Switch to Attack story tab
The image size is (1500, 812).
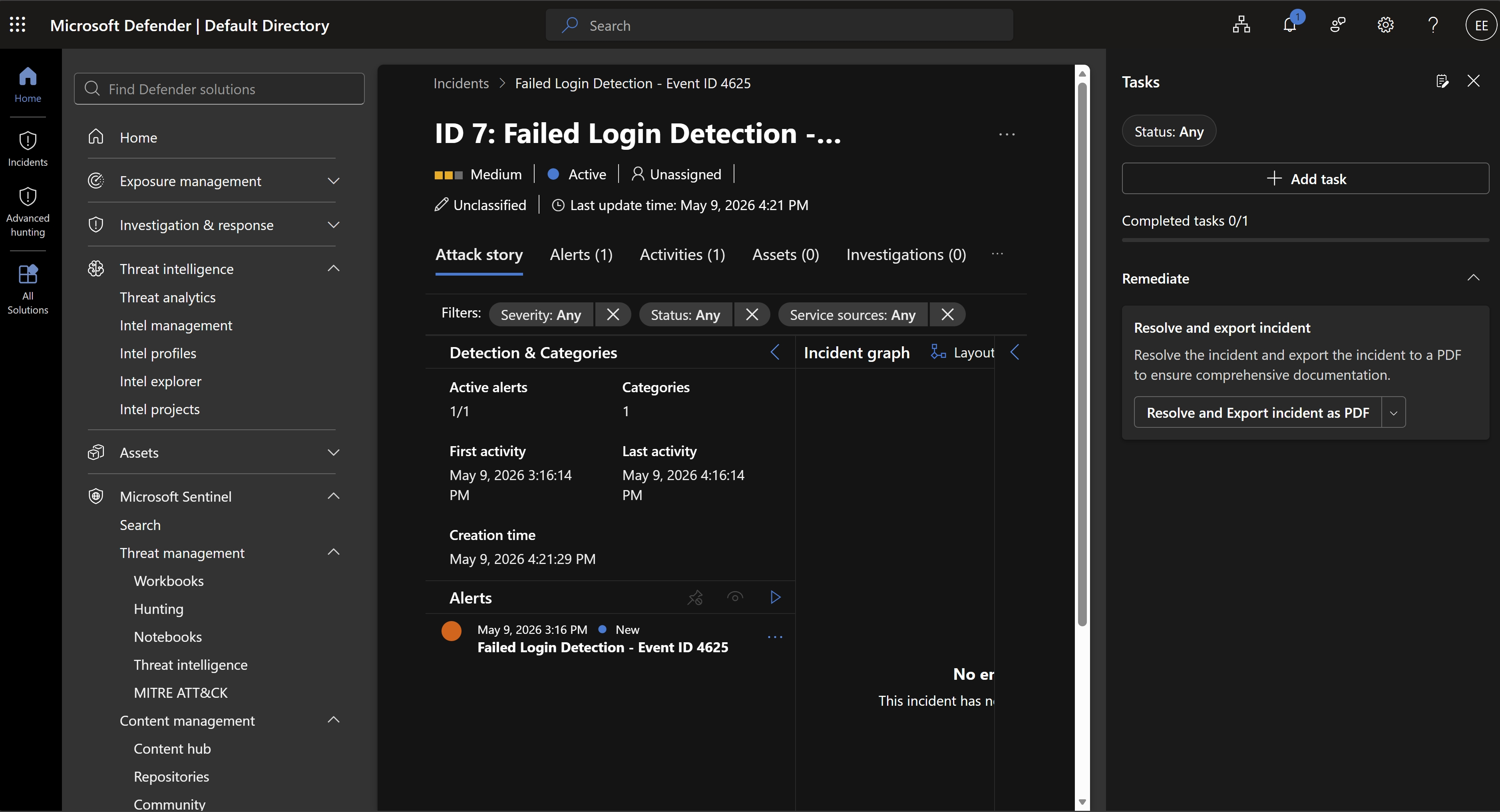[479, 254]
